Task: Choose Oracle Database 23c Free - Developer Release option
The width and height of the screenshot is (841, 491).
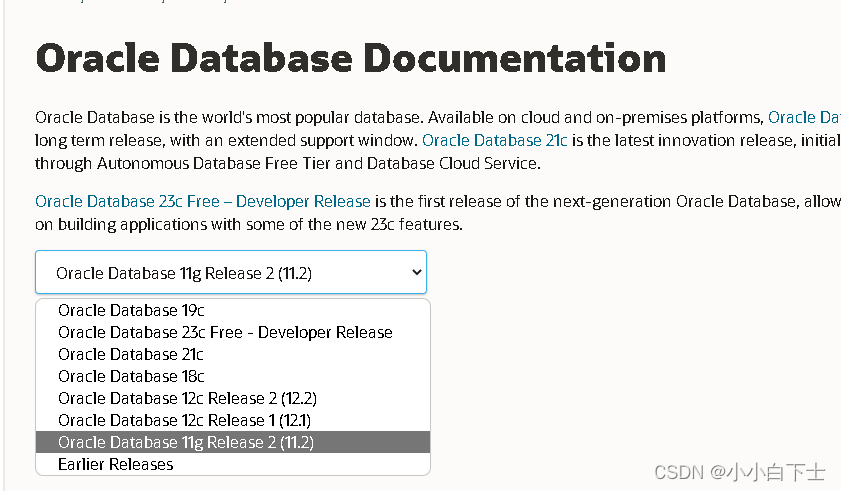Action: [233, 332]
